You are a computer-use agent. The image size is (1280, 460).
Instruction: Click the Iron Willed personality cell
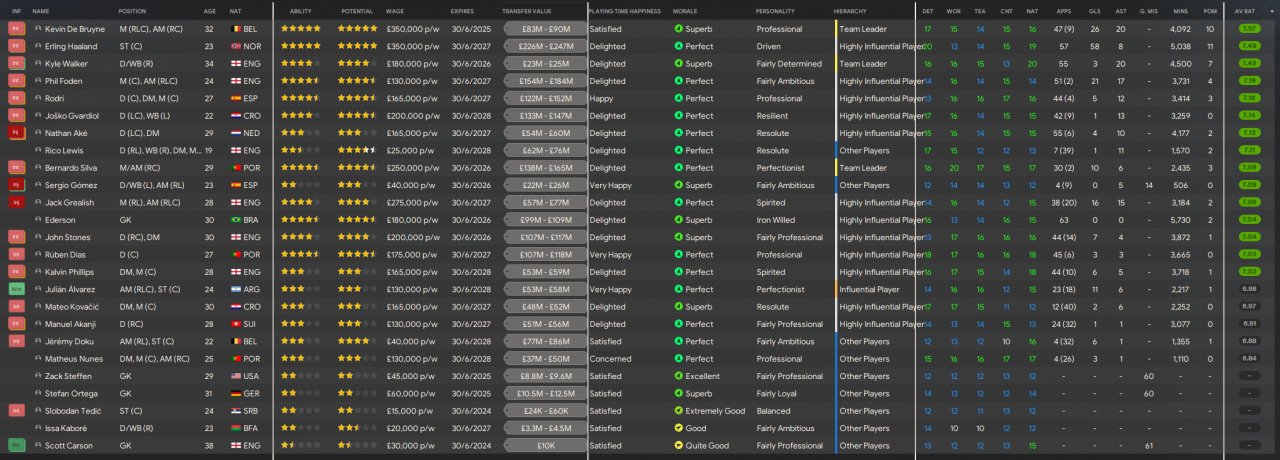pos(776,220)
